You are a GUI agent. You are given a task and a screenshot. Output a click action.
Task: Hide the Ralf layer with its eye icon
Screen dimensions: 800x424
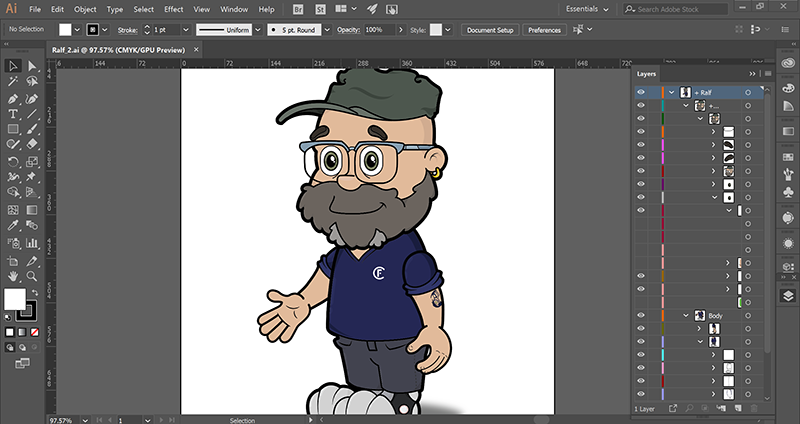(x=641, y=92)
